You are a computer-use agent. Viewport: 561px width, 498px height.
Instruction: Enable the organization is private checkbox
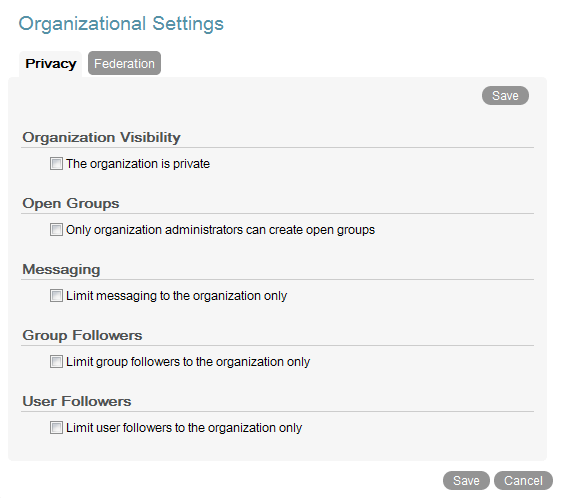(x=56, y=163)
